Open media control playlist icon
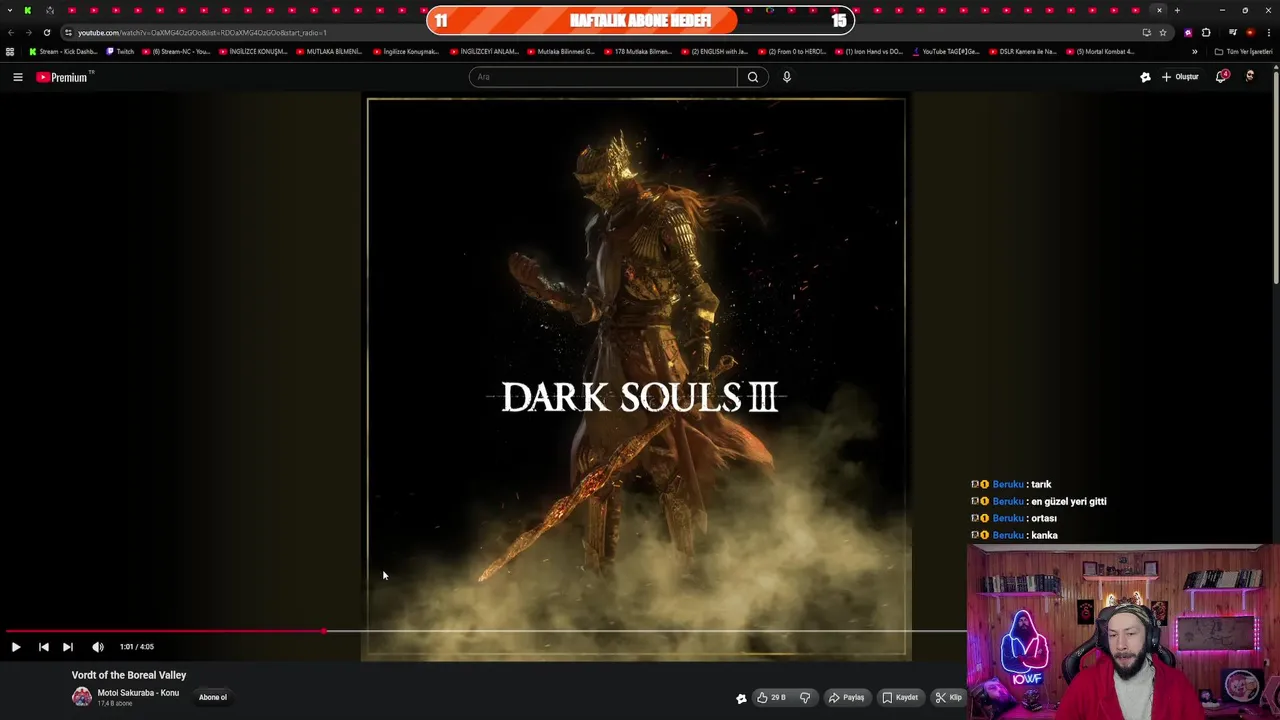Viewport: 1280px width, 720px height. (1233, 32)
